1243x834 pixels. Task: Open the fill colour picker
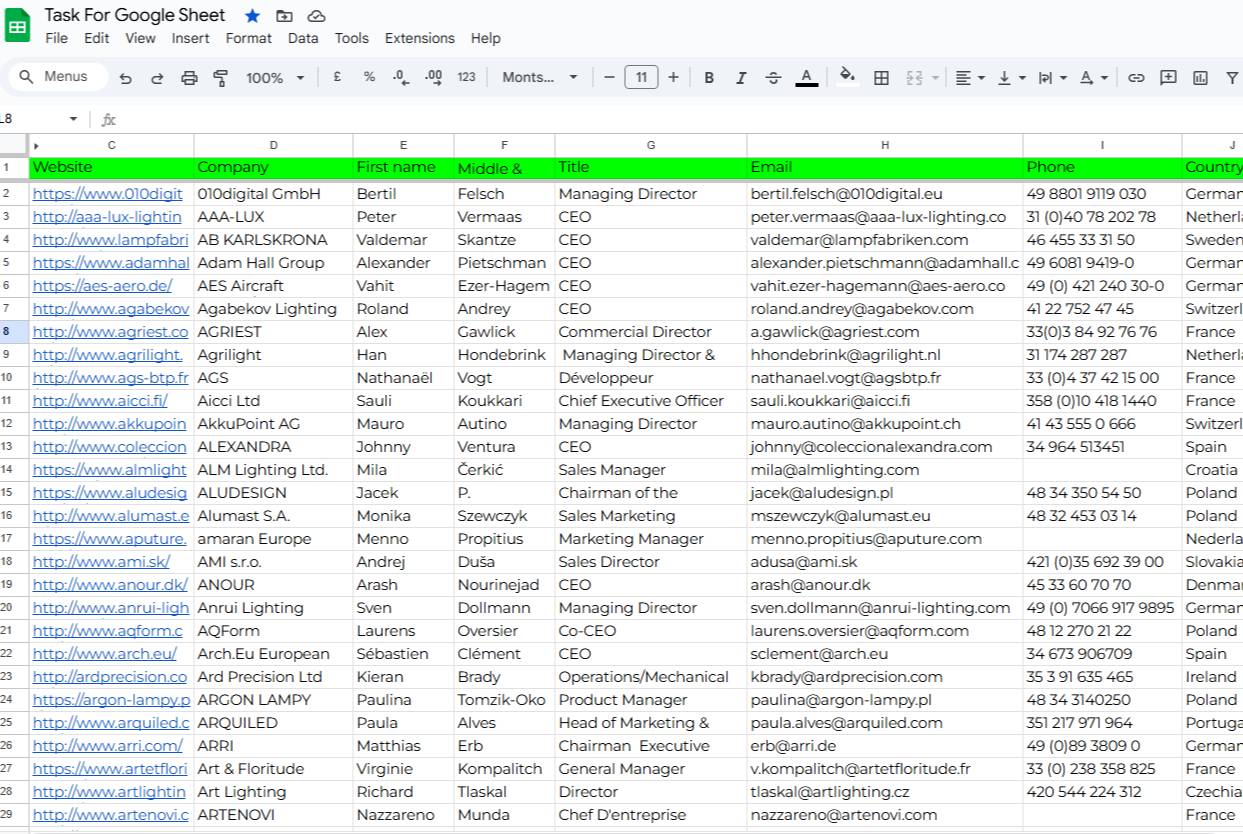[847, 77]
